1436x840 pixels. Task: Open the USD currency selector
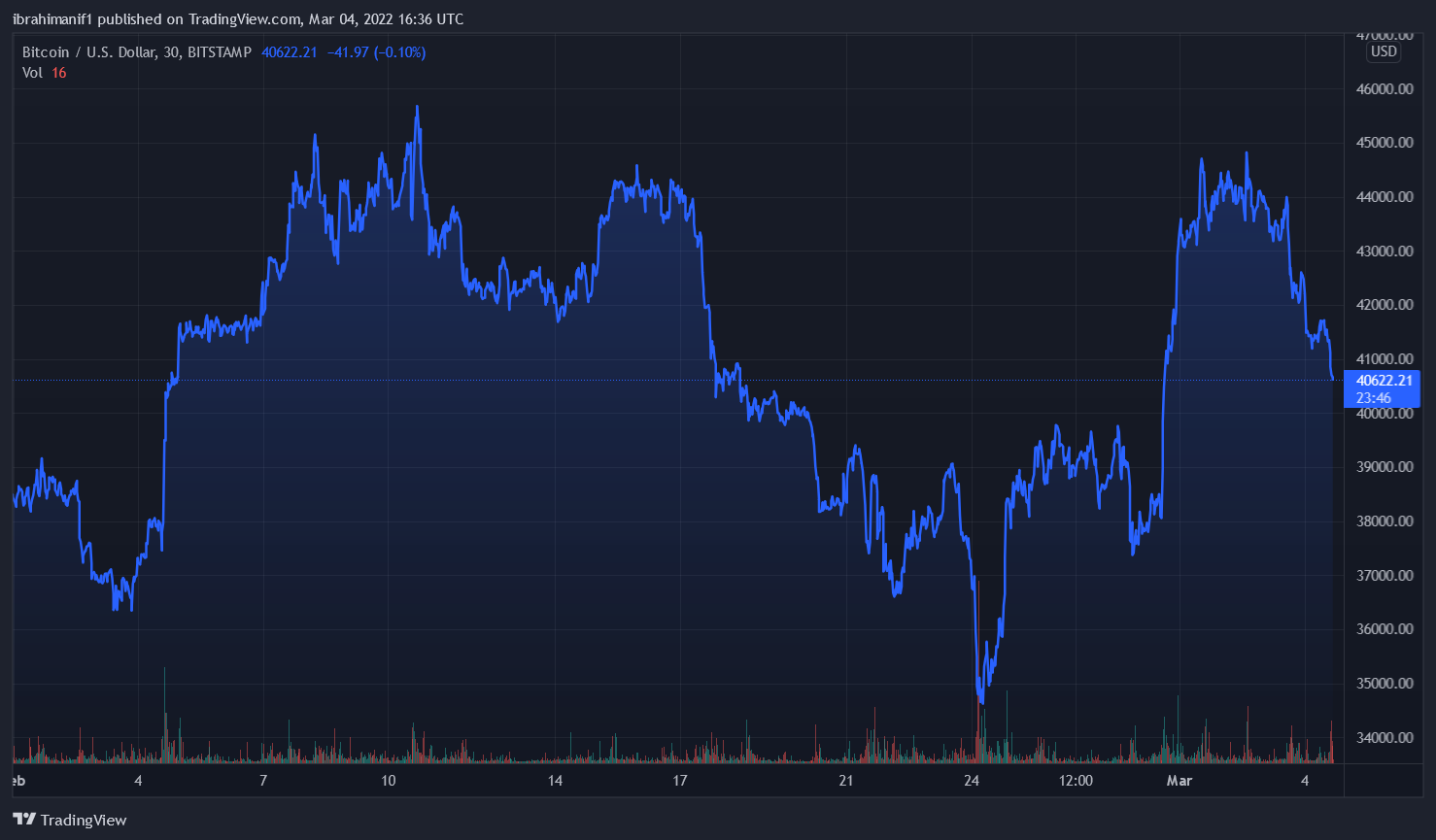pyautogui.click(x=1384, y=51)
